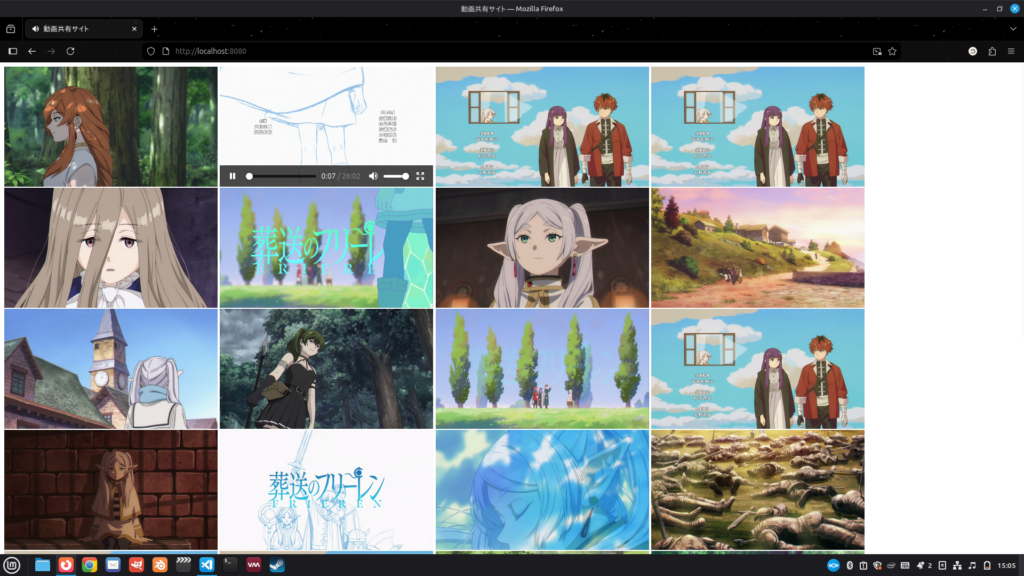Bookmark this page with the star icon
This screenshot has height=576, width=1024.
pos(892,51)
